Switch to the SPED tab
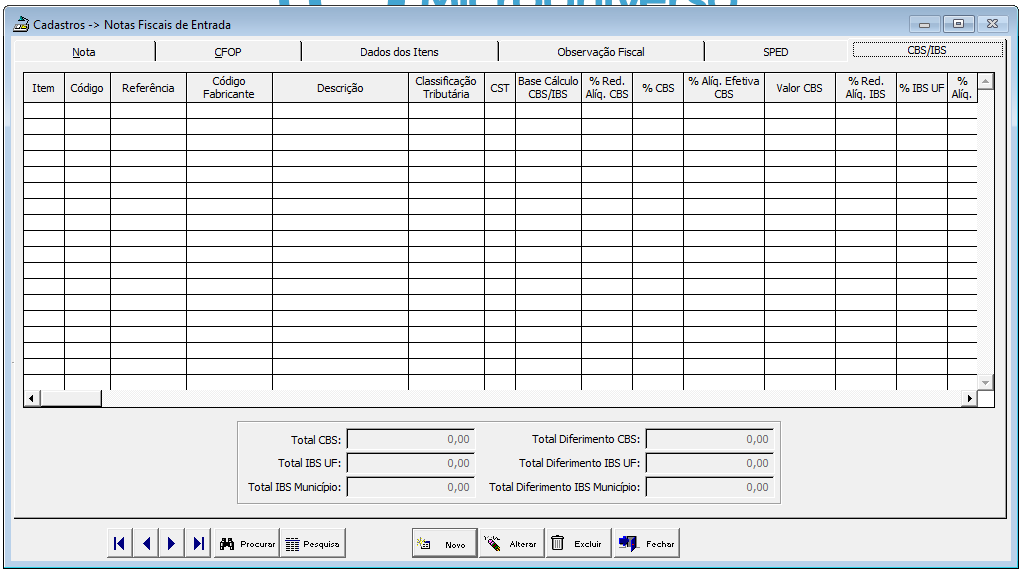 pos(776,52)
